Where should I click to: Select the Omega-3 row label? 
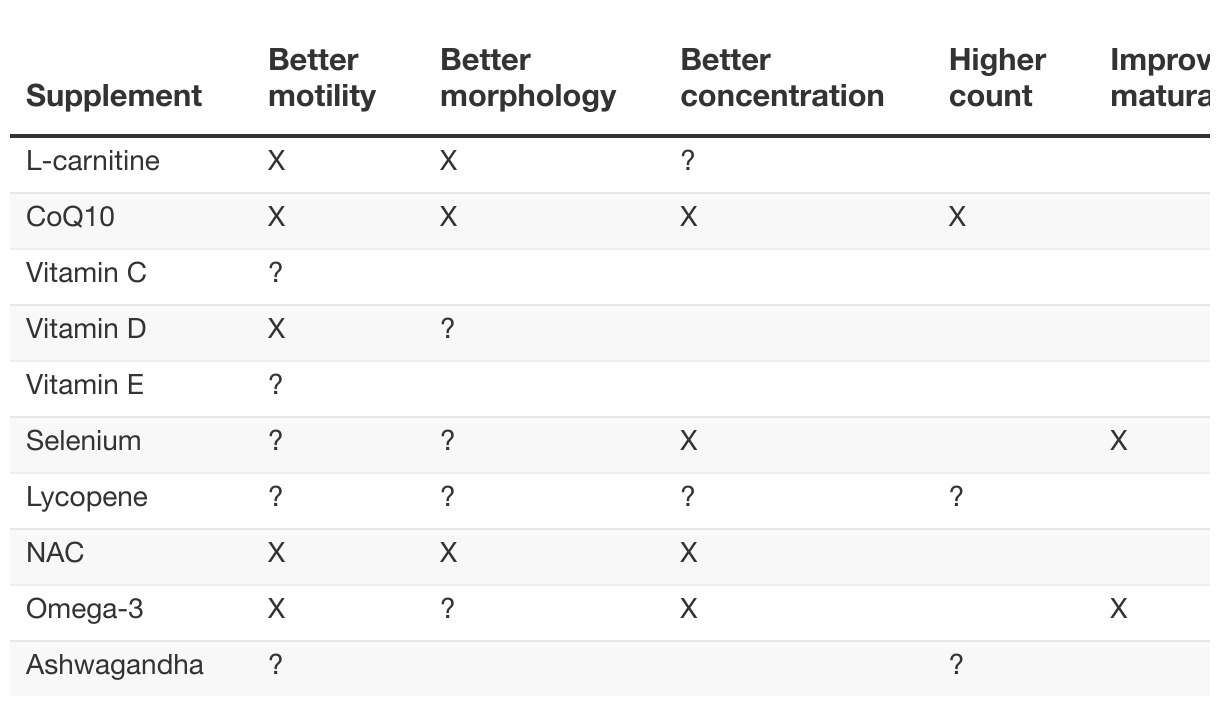click(85, 609)
